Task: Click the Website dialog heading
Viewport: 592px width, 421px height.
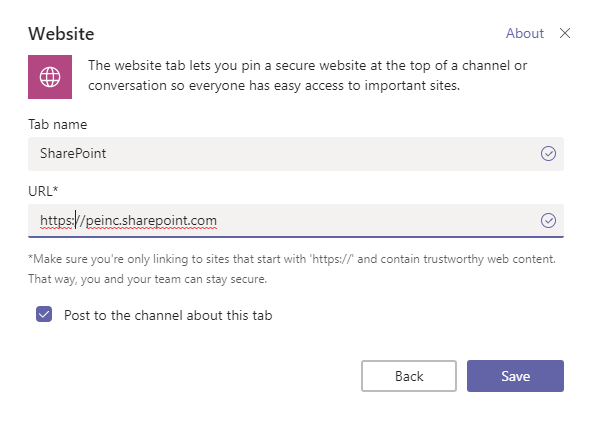Action: click(x=61, y=34)
